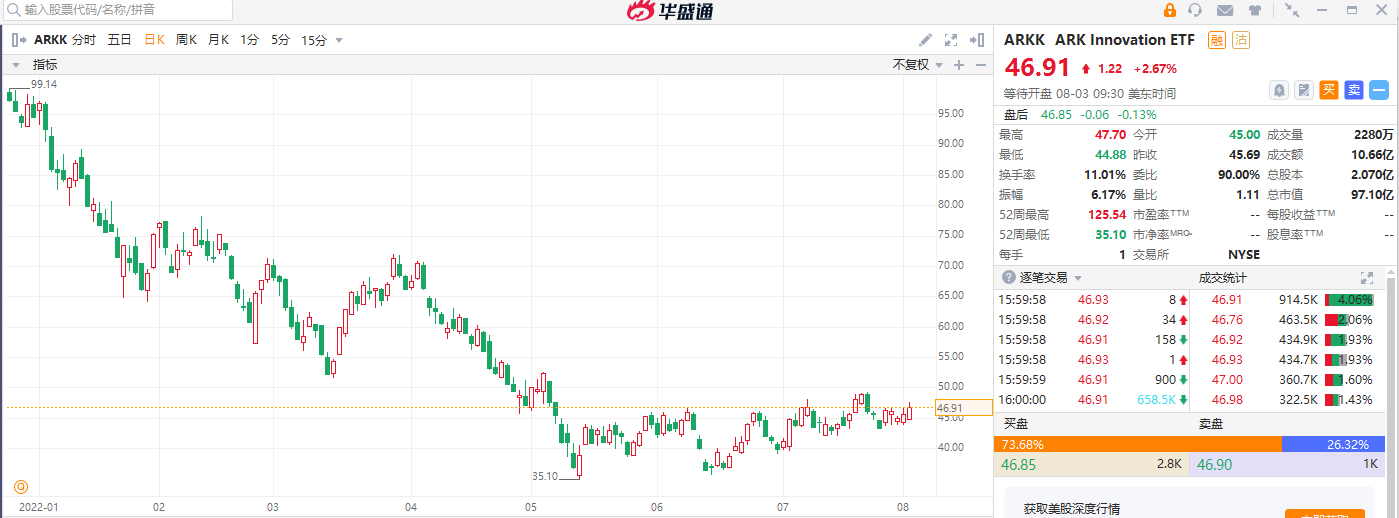Click the ARKK ticker label in chart toolbar
Image resolution: width=1399 pixels, height=518 pixels.
(x=49, y=40)
